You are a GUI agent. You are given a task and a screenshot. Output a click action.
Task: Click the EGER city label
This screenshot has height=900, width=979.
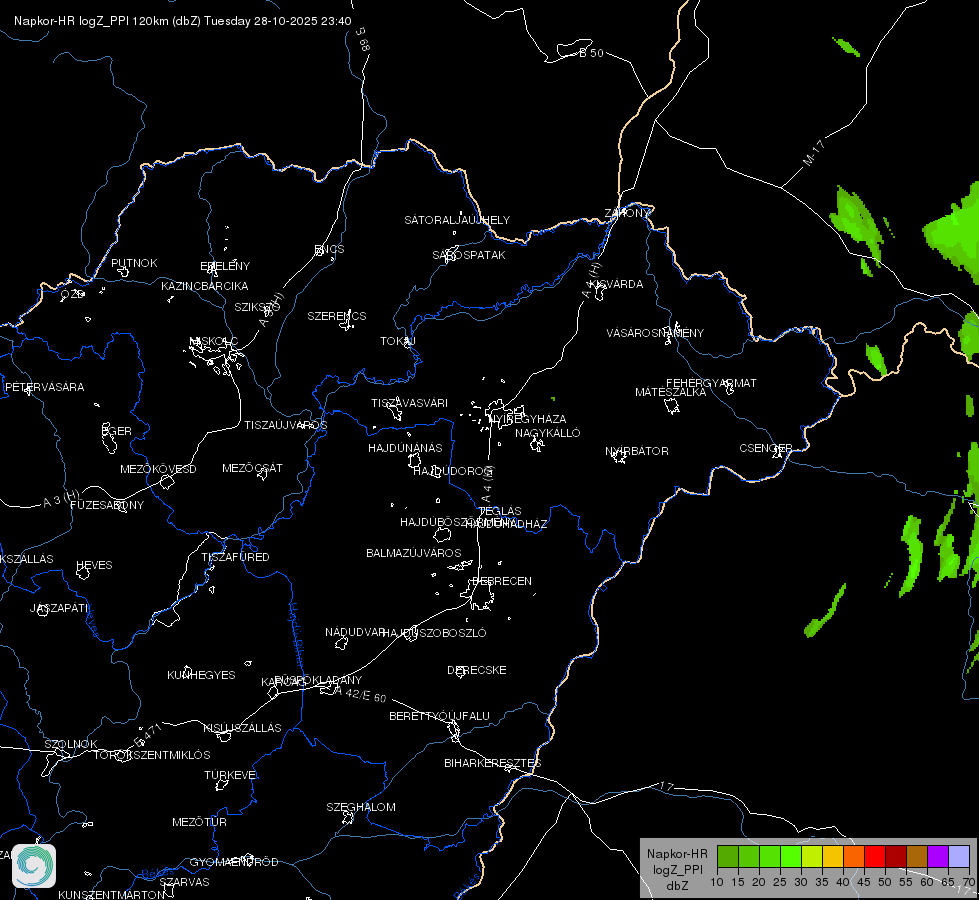click(x=117, y=431)
